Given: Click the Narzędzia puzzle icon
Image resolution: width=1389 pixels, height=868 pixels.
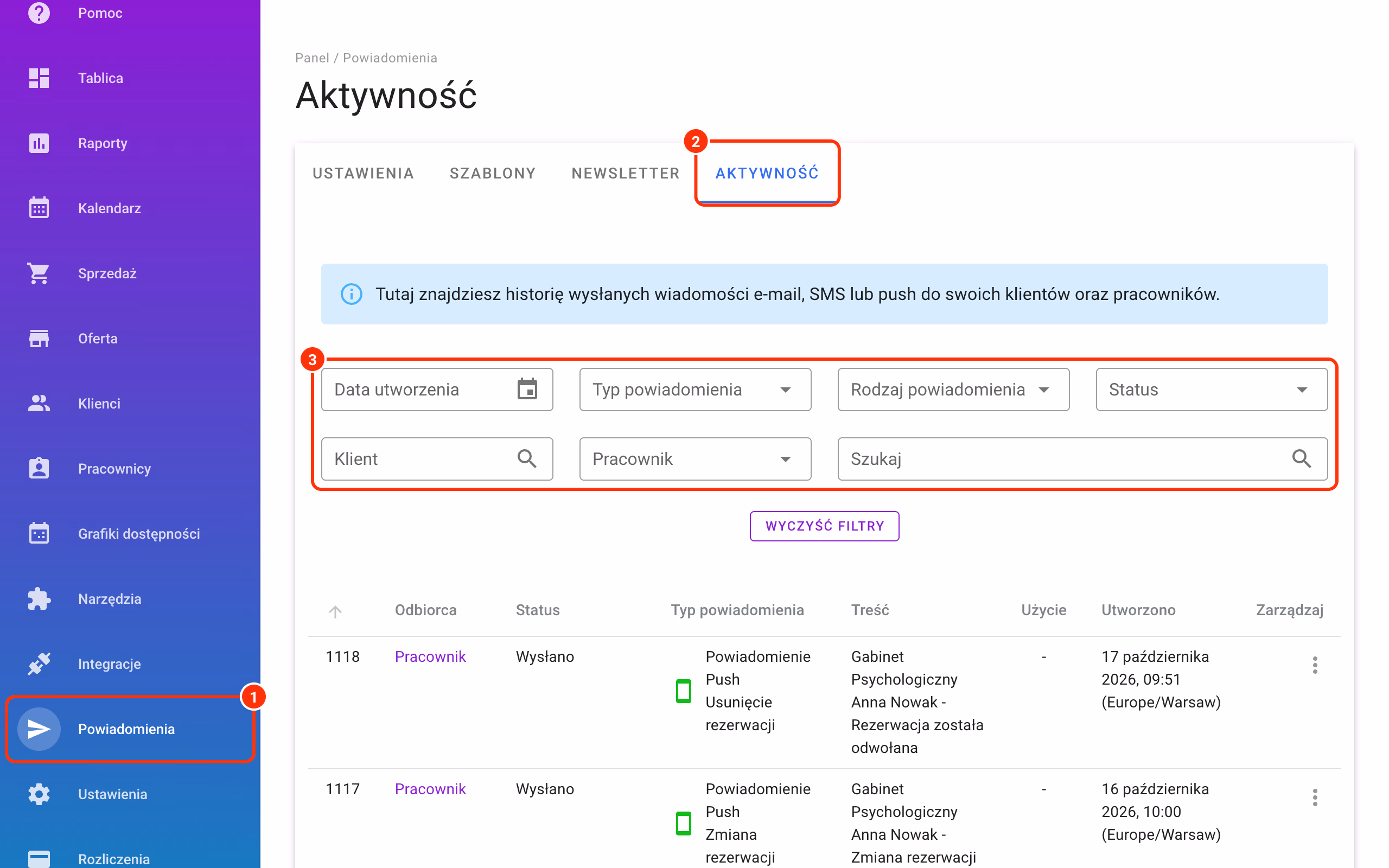Looking at the screenshot, I should [39, 599].
